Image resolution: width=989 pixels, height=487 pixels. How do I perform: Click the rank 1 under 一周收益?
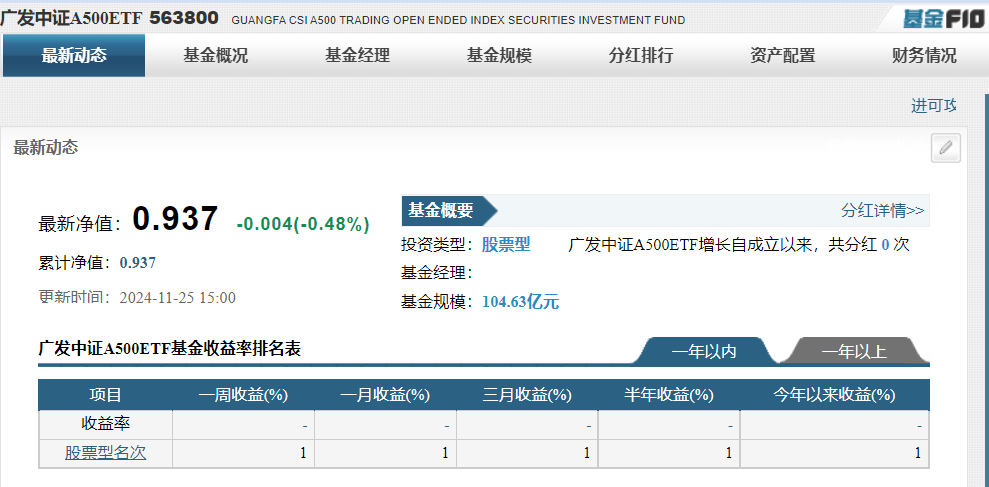pos(303,453)
